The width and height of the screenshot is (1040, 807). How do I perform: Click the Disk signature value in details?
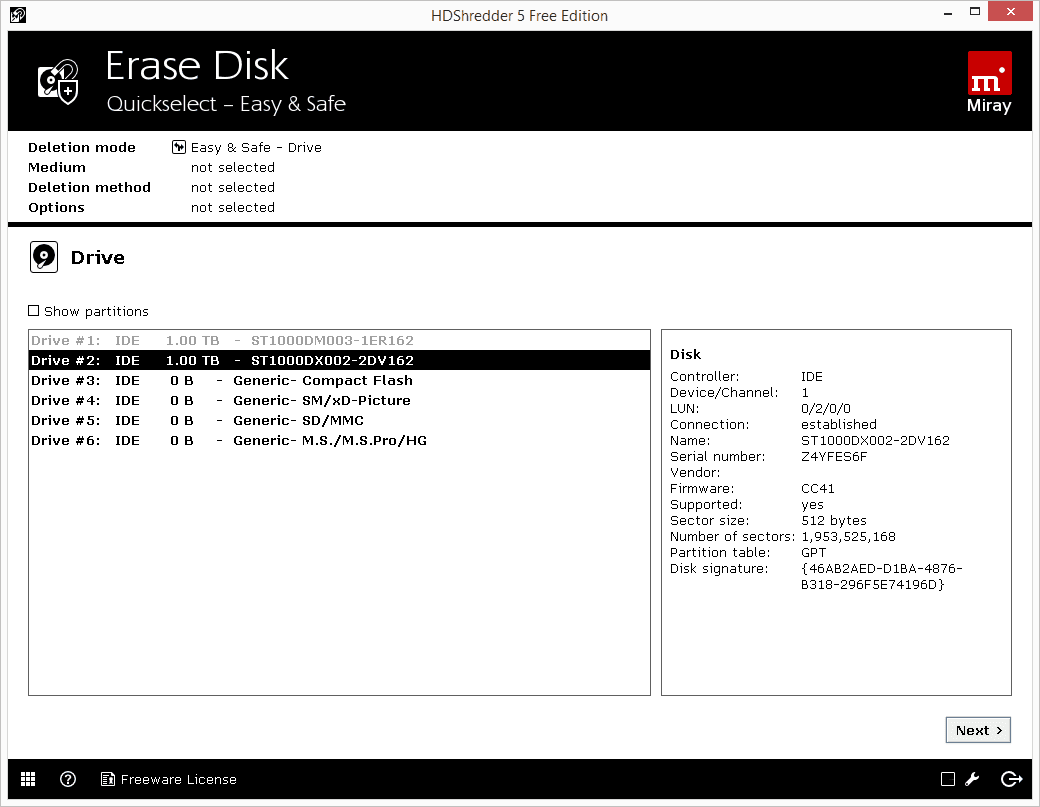pos(881,576)
